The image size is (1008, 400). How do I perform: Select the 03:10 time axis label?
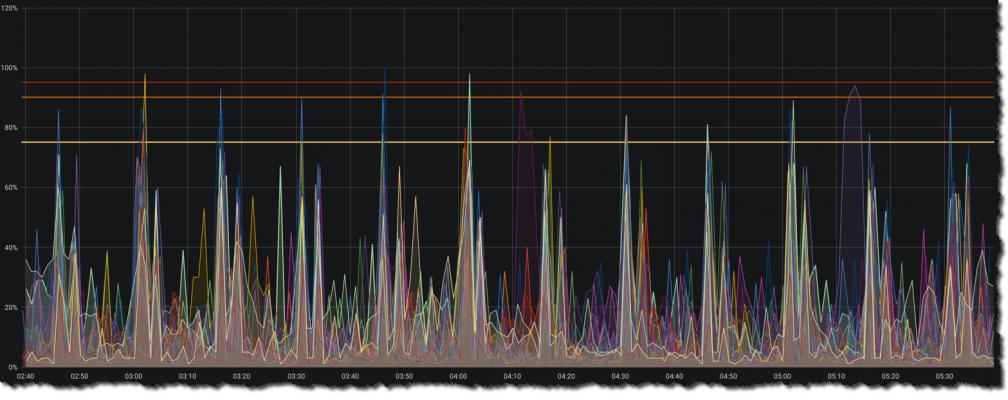coord(188,375)
